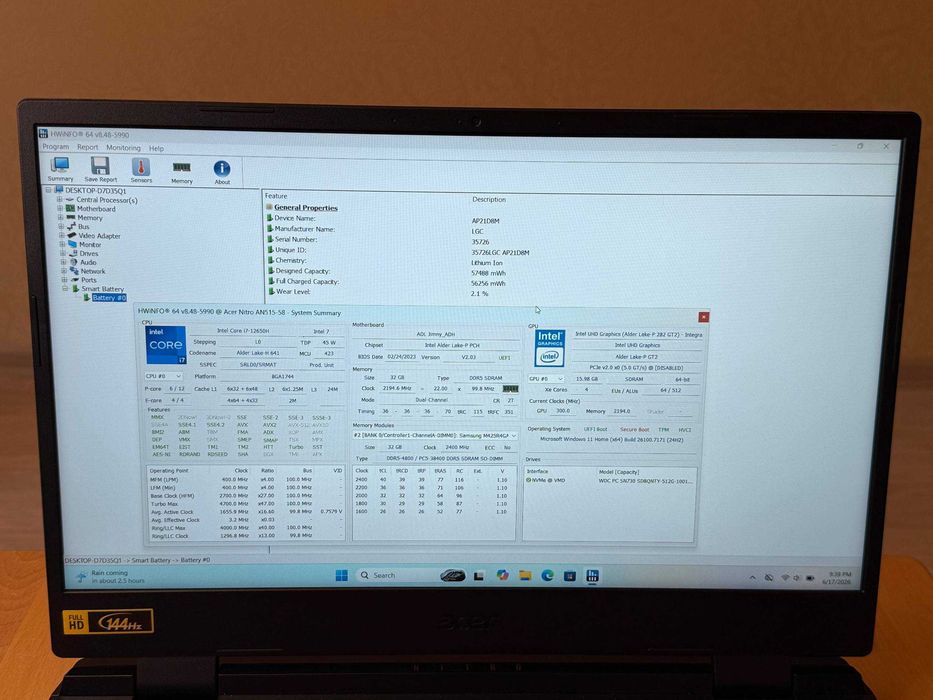
Task: Open the GPU #0 dropdown
Action: (546, 379)
